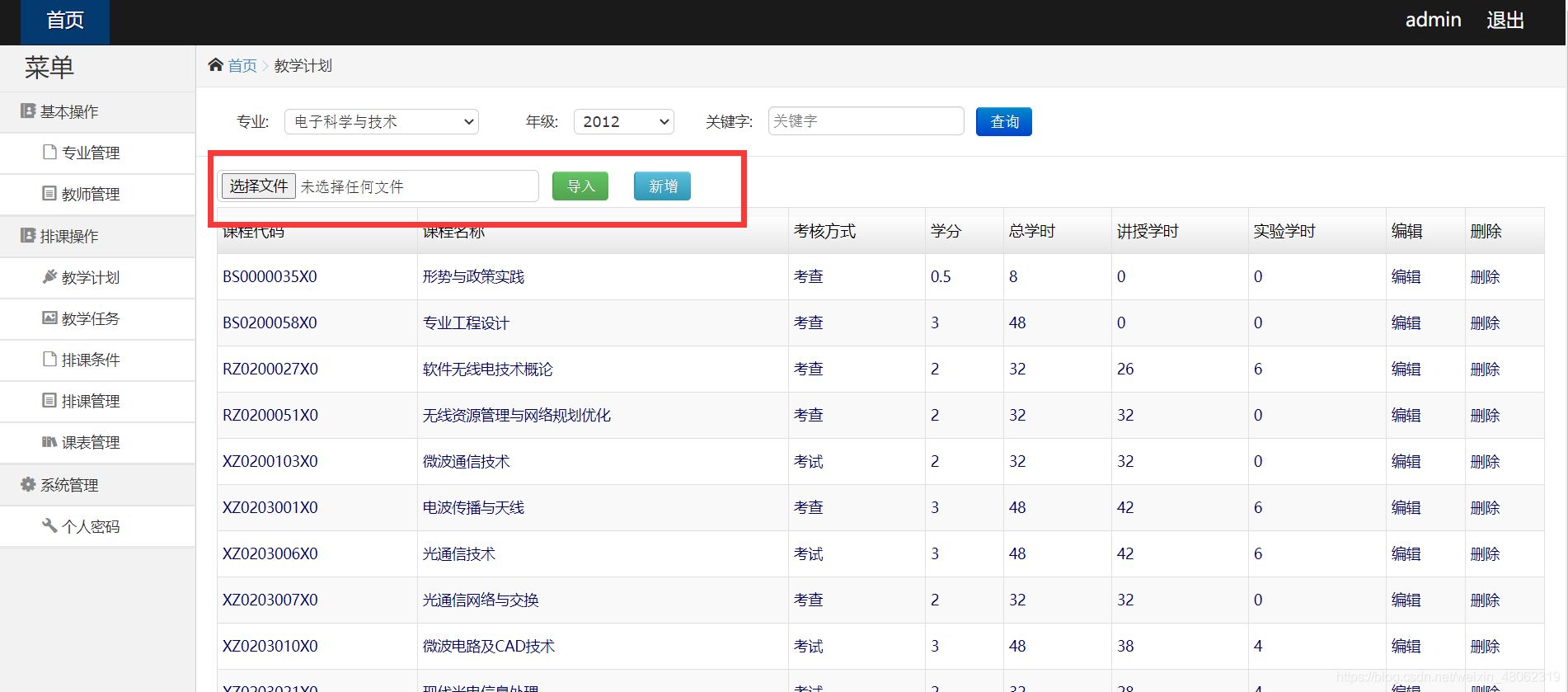Click course code XZ0203006X0
The width and height of the screenshot is (1568, 692).
click(x=270, y=554)
